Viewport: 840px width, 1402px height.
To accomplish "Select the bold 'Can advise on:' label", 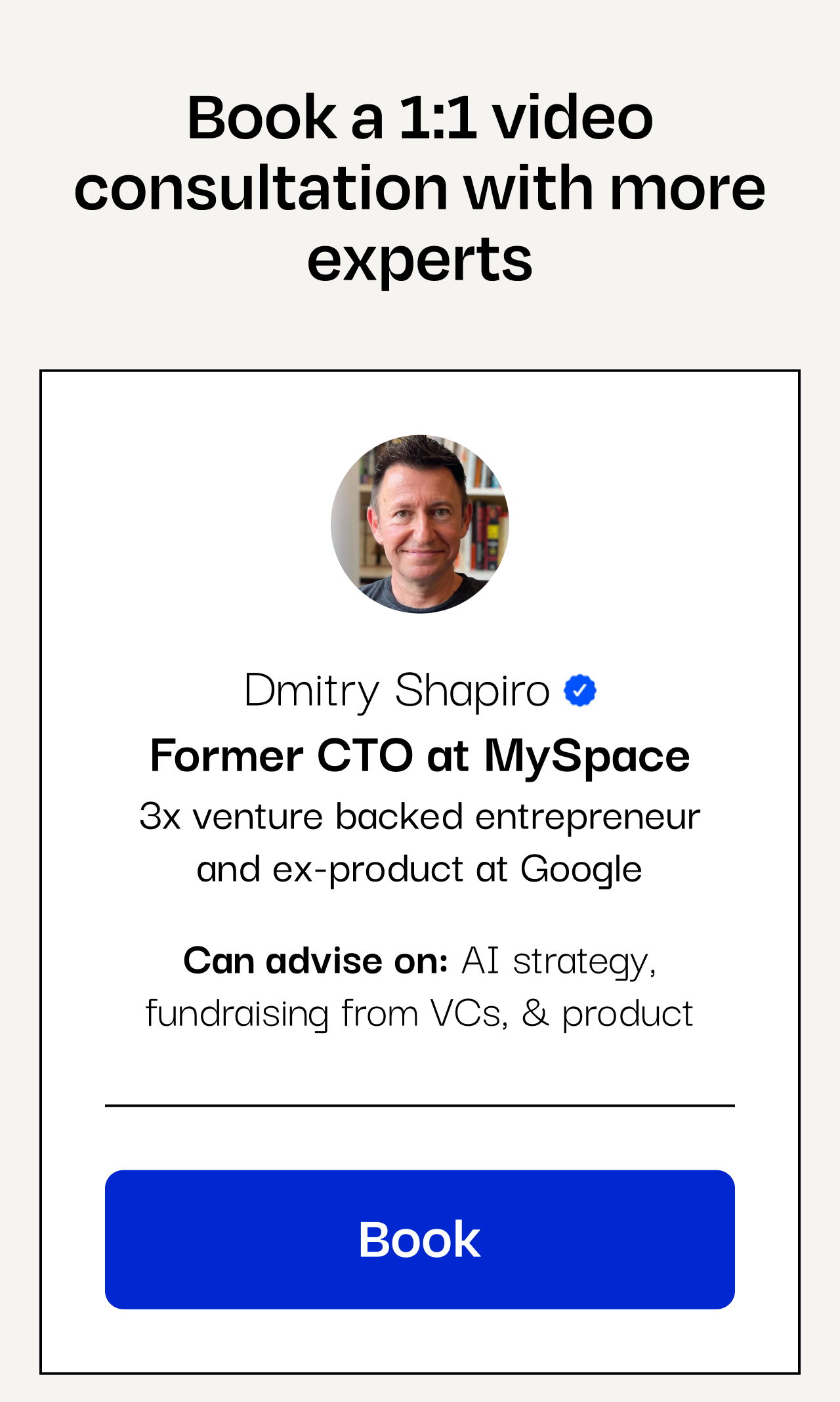I will [x=316, y=961].
